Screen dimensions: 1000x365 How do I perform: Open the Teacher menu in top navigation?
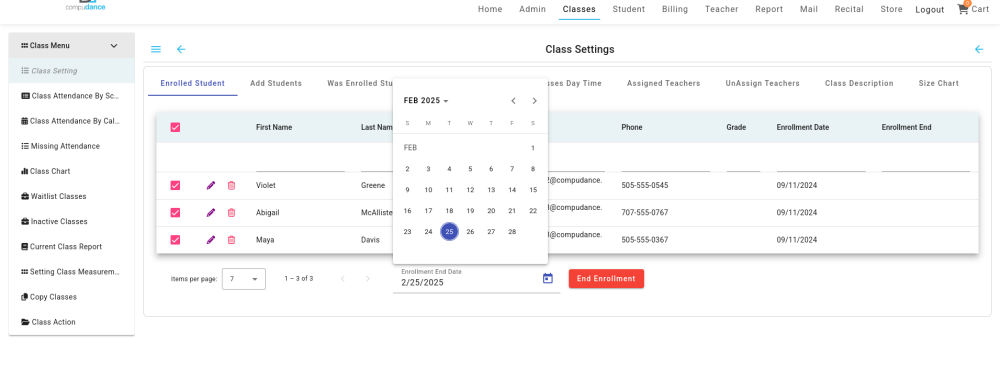[721, 9]
